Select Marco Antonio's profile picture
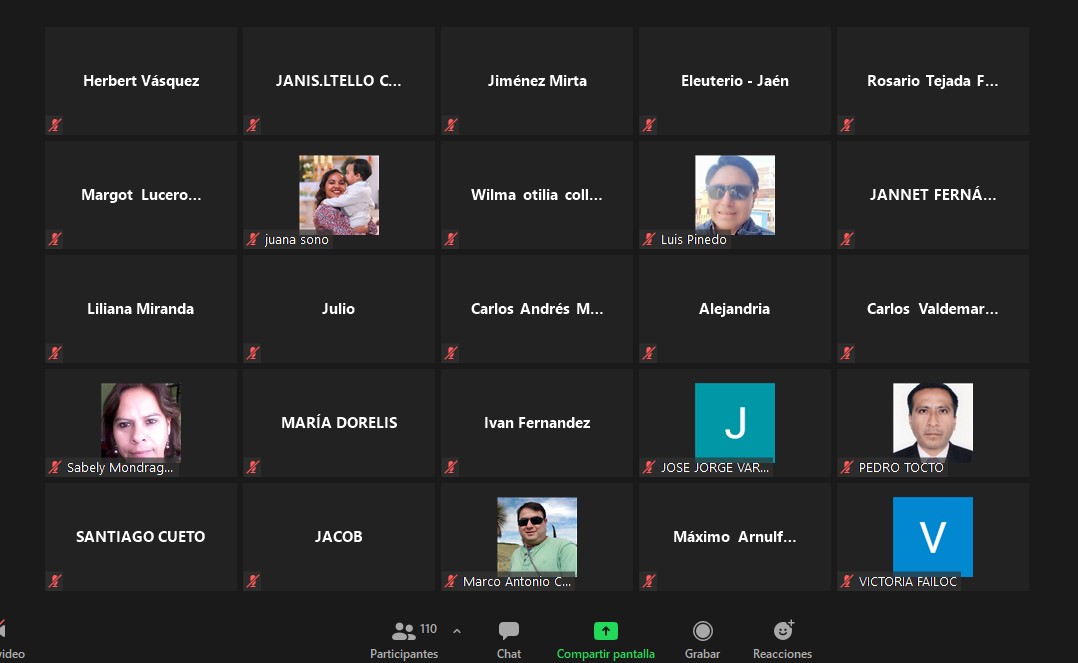 point(537,536)
